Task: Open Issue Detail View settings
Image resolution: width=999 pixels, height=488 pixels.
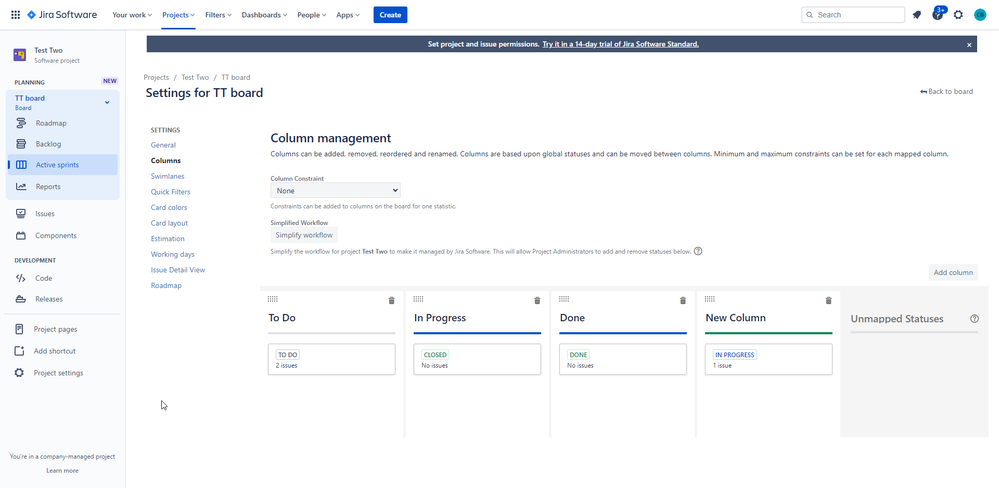Action: pyautogui.click(x=178, y=270)
